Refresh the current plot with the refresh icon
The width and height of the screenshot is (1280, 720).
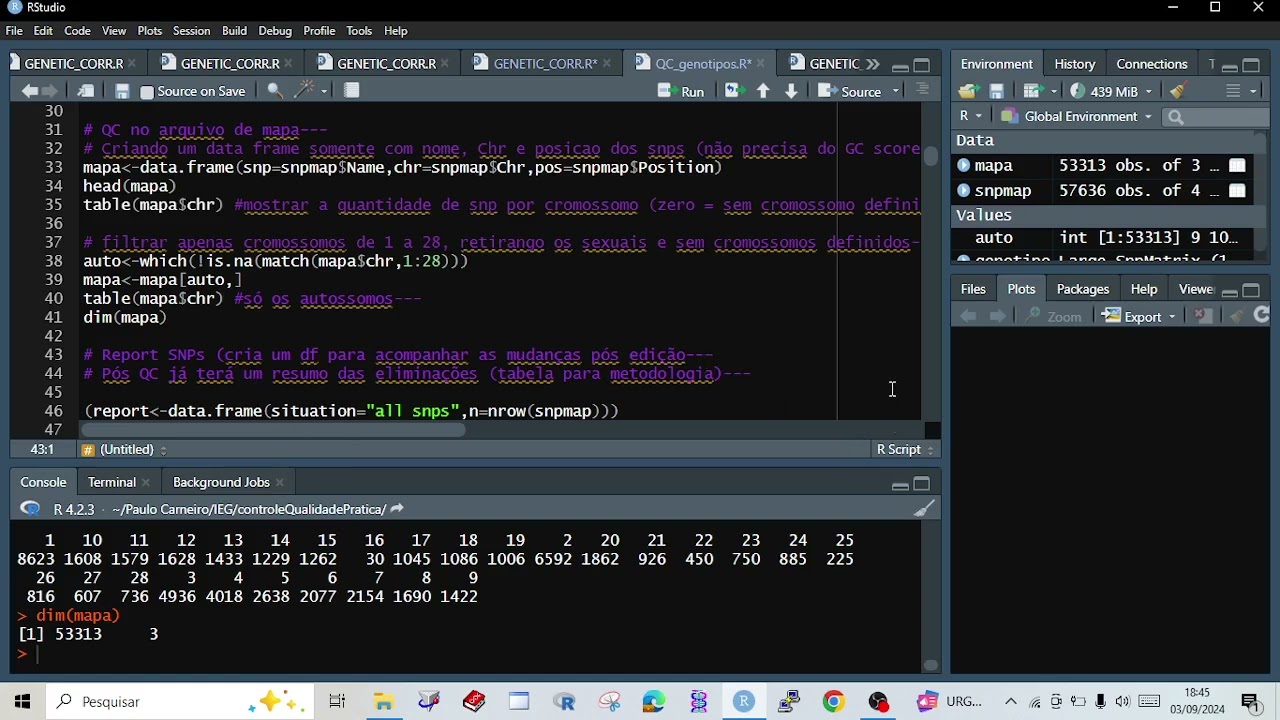1262,315
